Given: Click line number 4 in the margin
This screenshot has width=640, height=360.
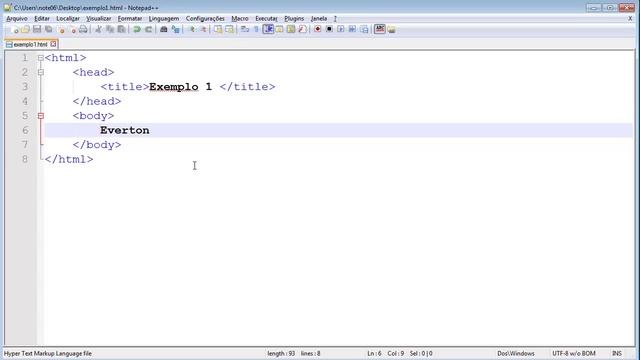Looking at the screenshot, I should coord(25,101).
